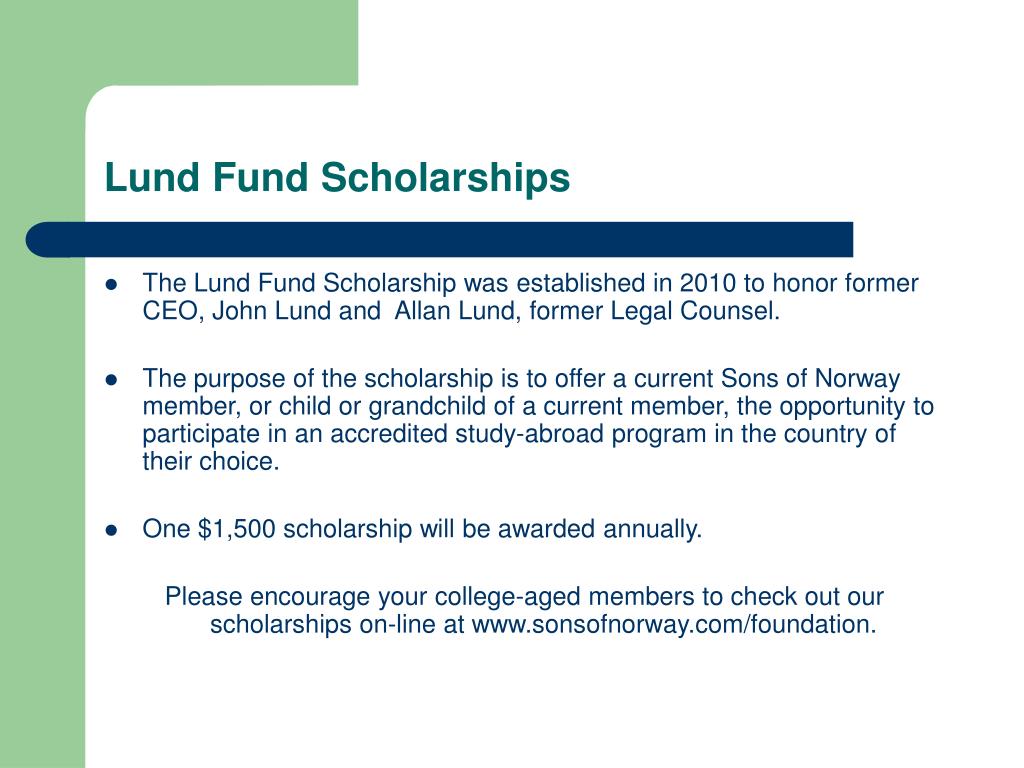
Task: Select the 'awarded annually' line
Action: tap(422, 529)
